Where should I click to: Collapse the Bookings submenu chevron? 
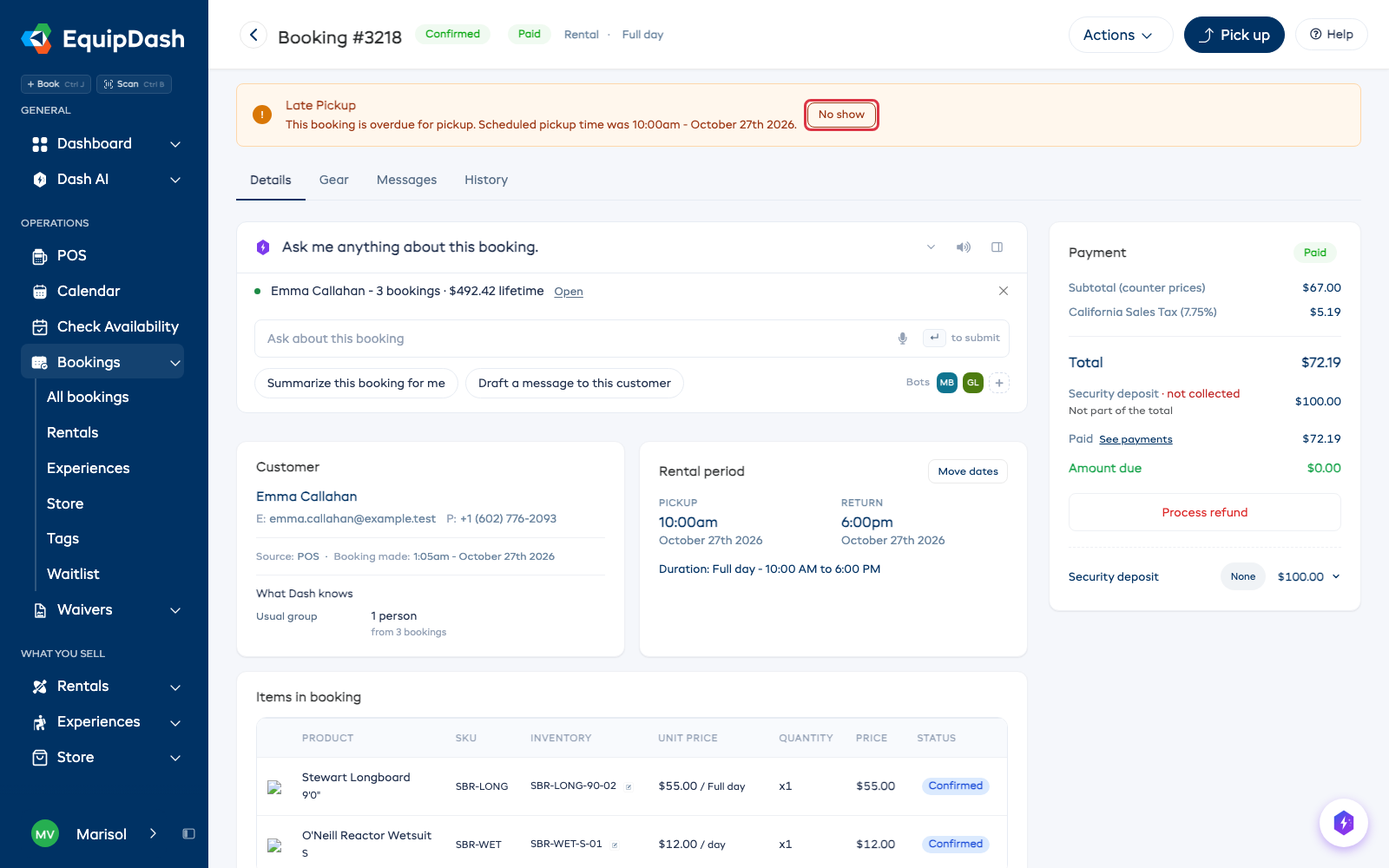(x=175, y=363)
